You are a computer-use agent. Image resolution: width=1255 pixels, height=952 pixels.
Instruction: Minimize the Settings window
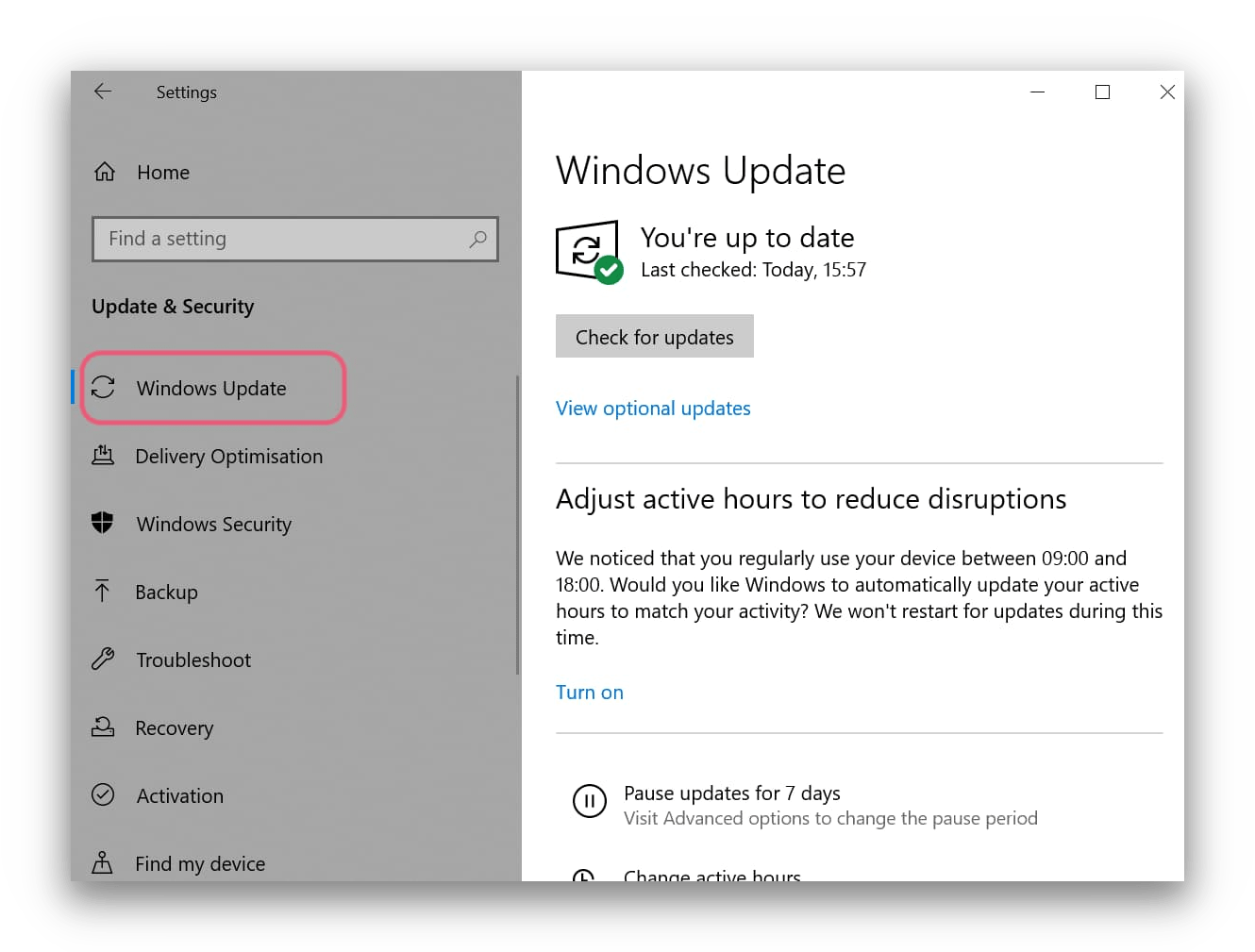[x=1038, y=92]
